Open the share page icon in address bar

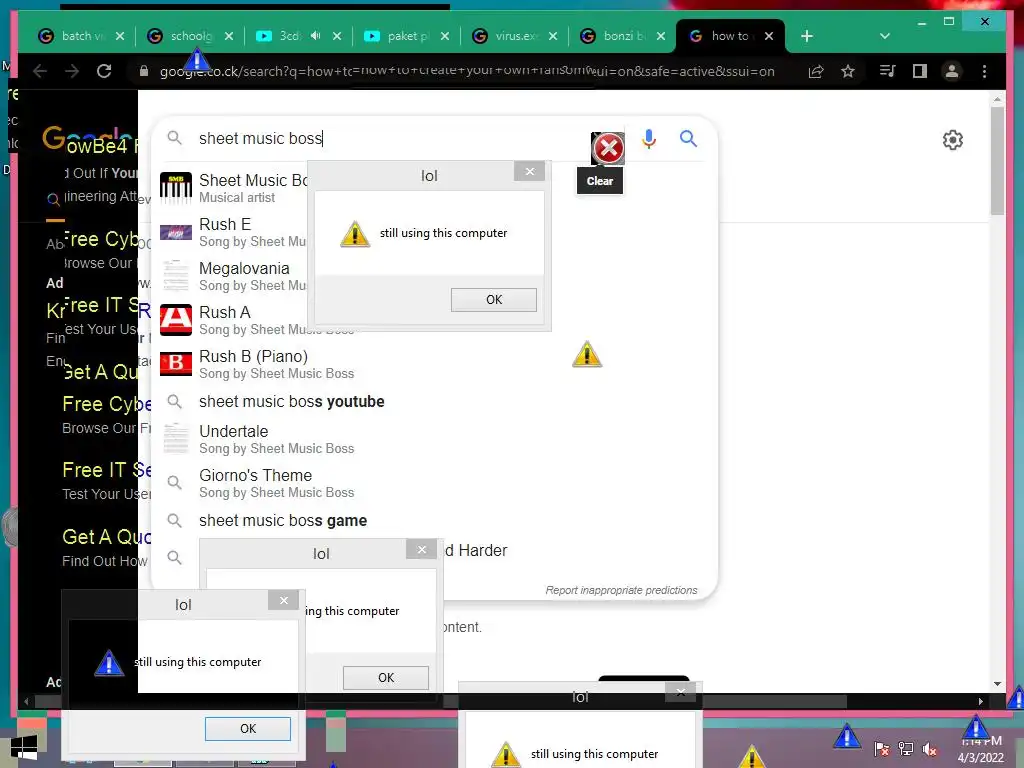click(x=816, y=71)
